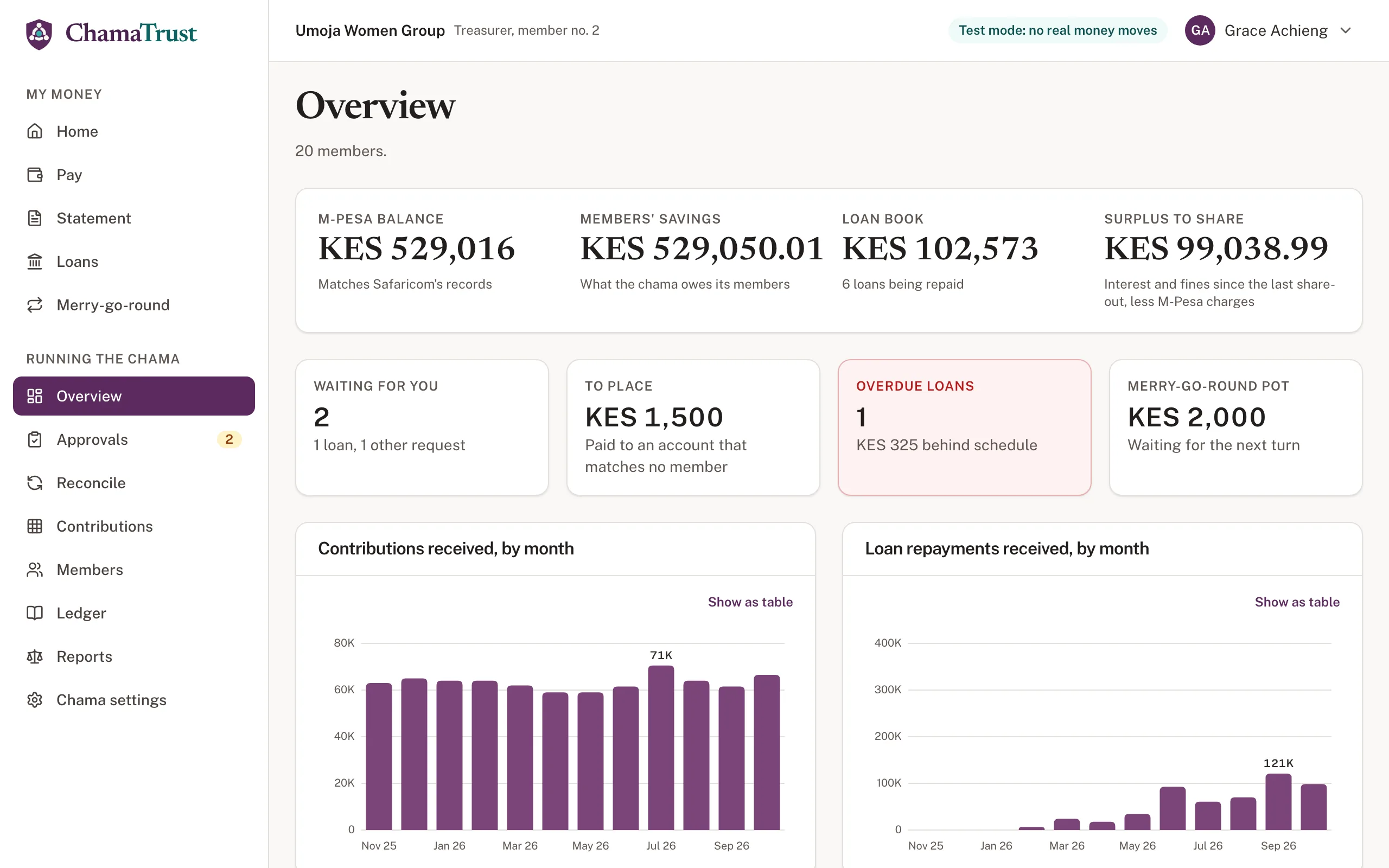This screenshot has width=1389, height=868.
Task: Click Show as table for contributions chart
Action: (750, 602)
